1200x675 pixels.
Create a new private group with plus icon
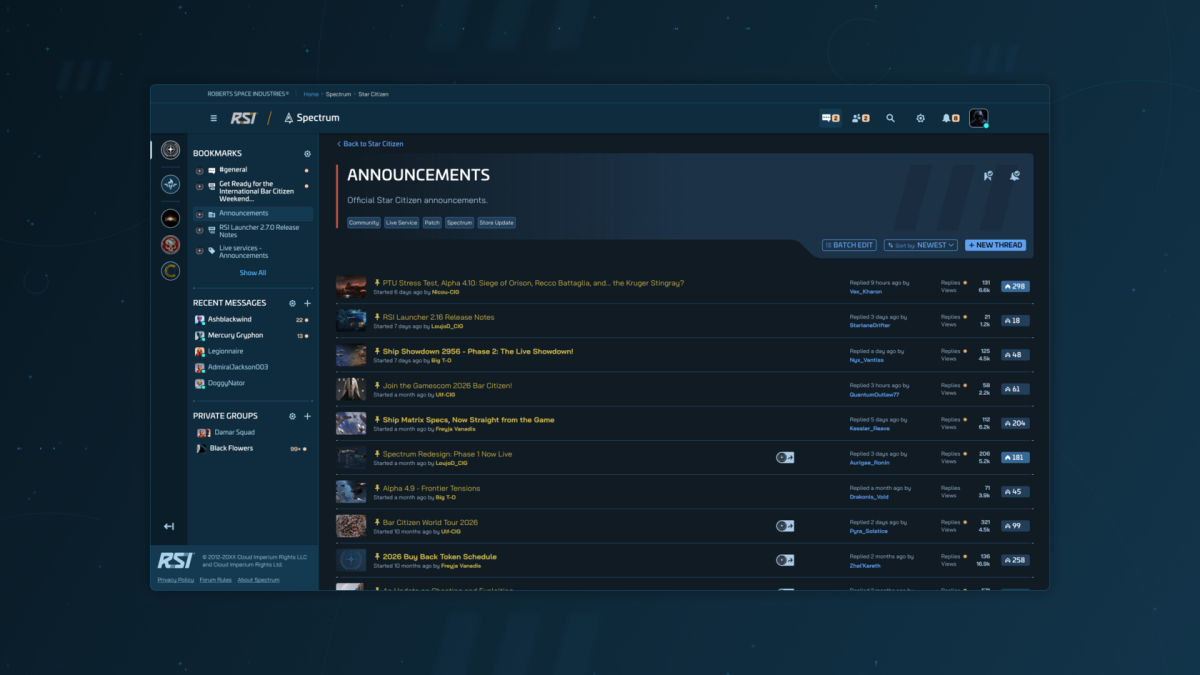(x=307, y=416)
